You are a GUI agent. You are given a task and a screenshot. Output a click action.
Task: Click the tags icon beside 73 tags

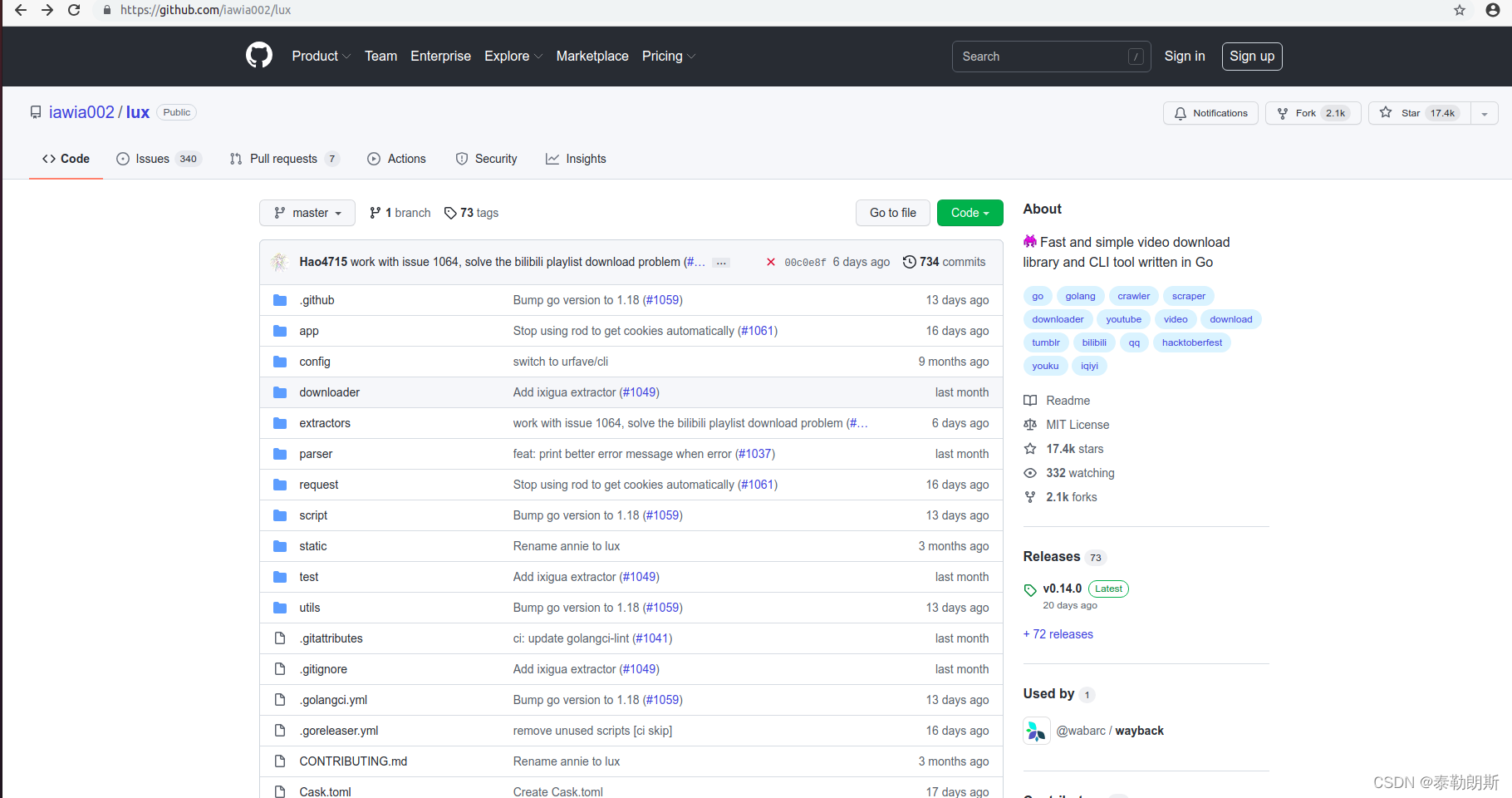[450, 213]
